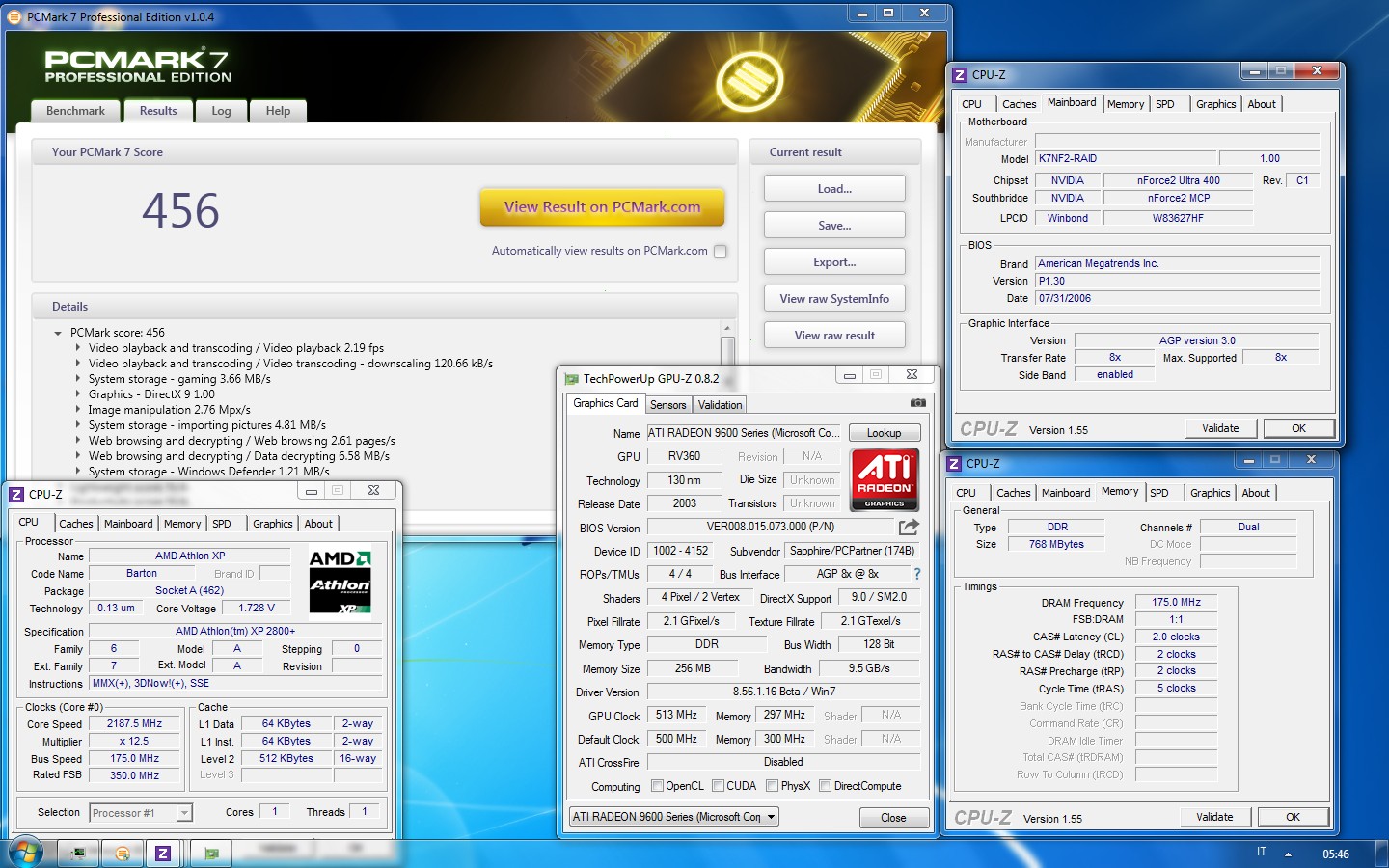This screenshot has width=1389, height=868.
Task: Open Graphics tab in bottom-left CPU-Z window
Action: tap(273, 524)
